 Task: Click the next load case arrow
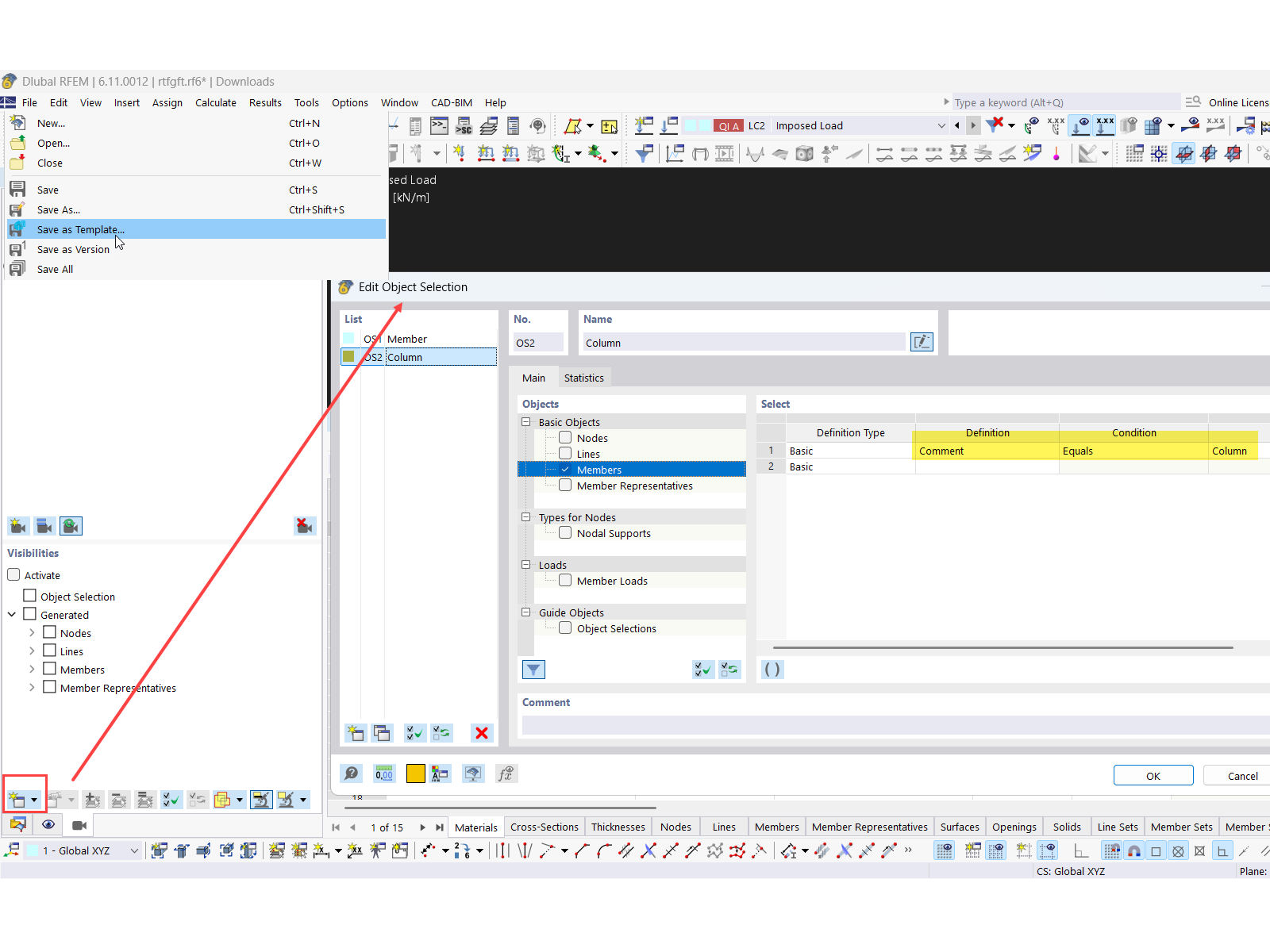[x=973, y=125]
